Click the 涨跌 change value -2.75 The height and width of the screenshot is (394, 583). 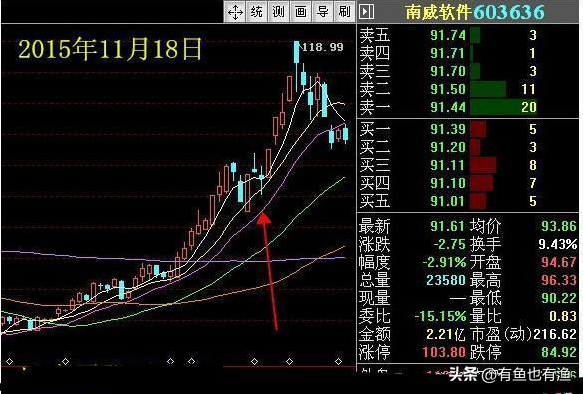coord(450,244)
